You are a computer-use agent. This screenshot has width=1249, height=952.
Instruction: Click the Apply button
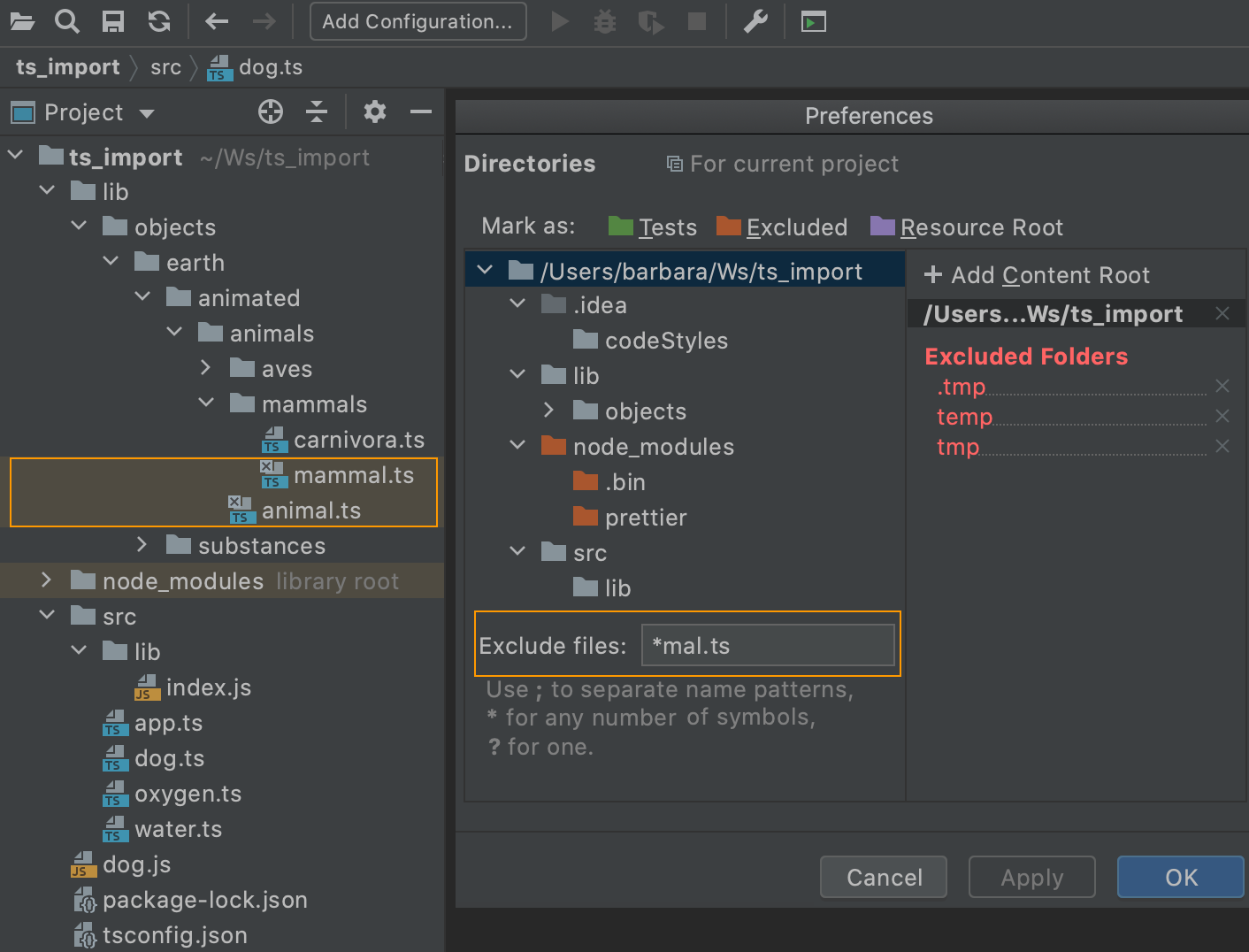[1032, 877]
